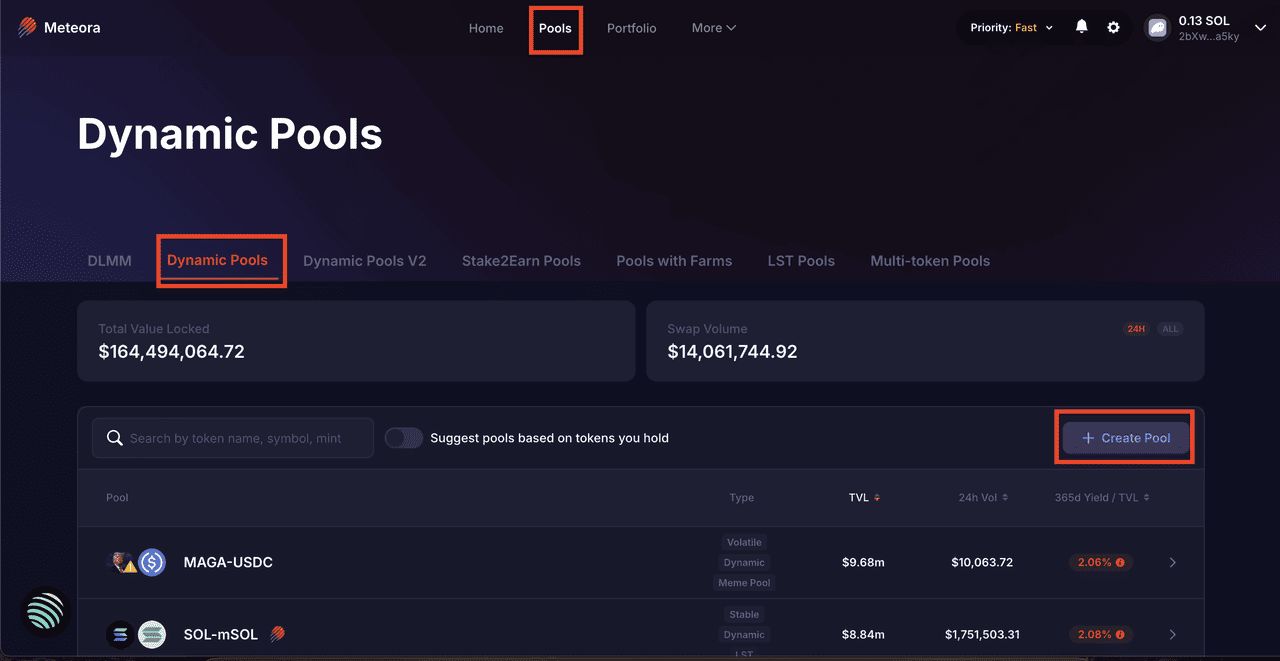Click the MAGA-USDC token pair icon
The height and width of the screenshot is (661, 1280).
click(x=137, y=562)
